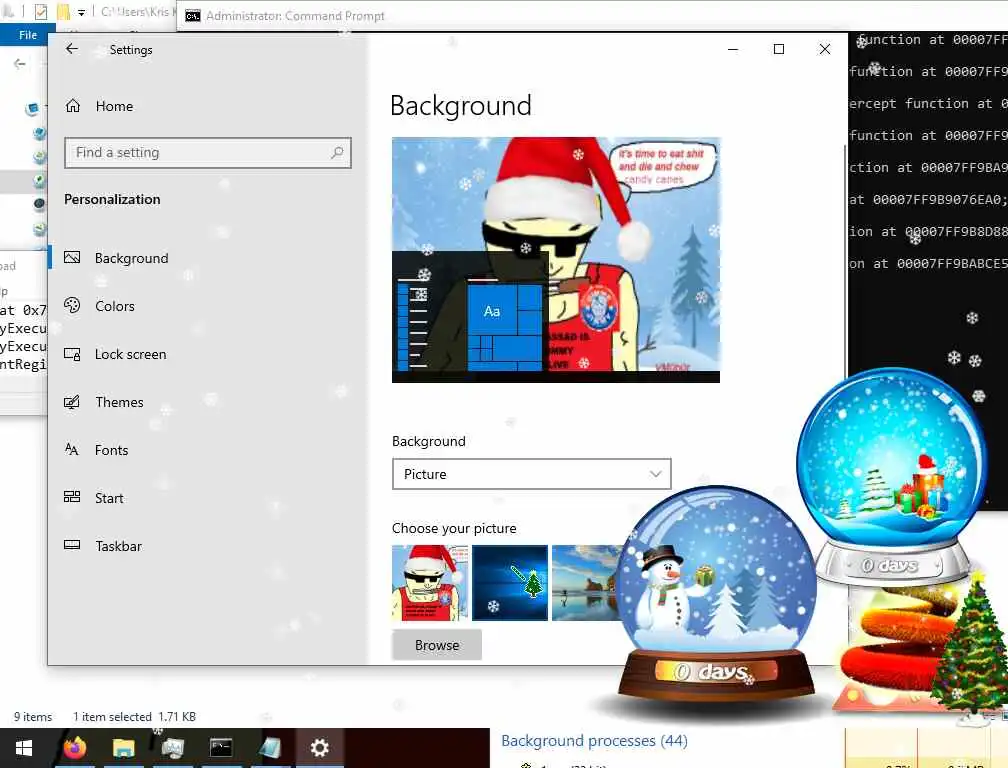Click the Personalization heading text

coord(112,199)
